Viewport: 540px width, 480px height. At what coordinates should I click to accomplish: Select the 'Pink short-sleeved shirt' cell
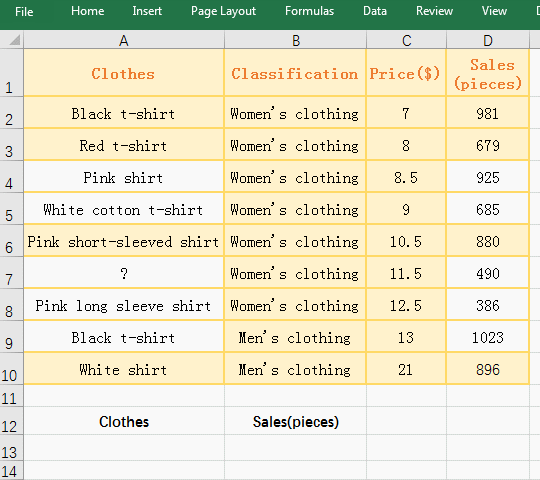tap(124, 241)
